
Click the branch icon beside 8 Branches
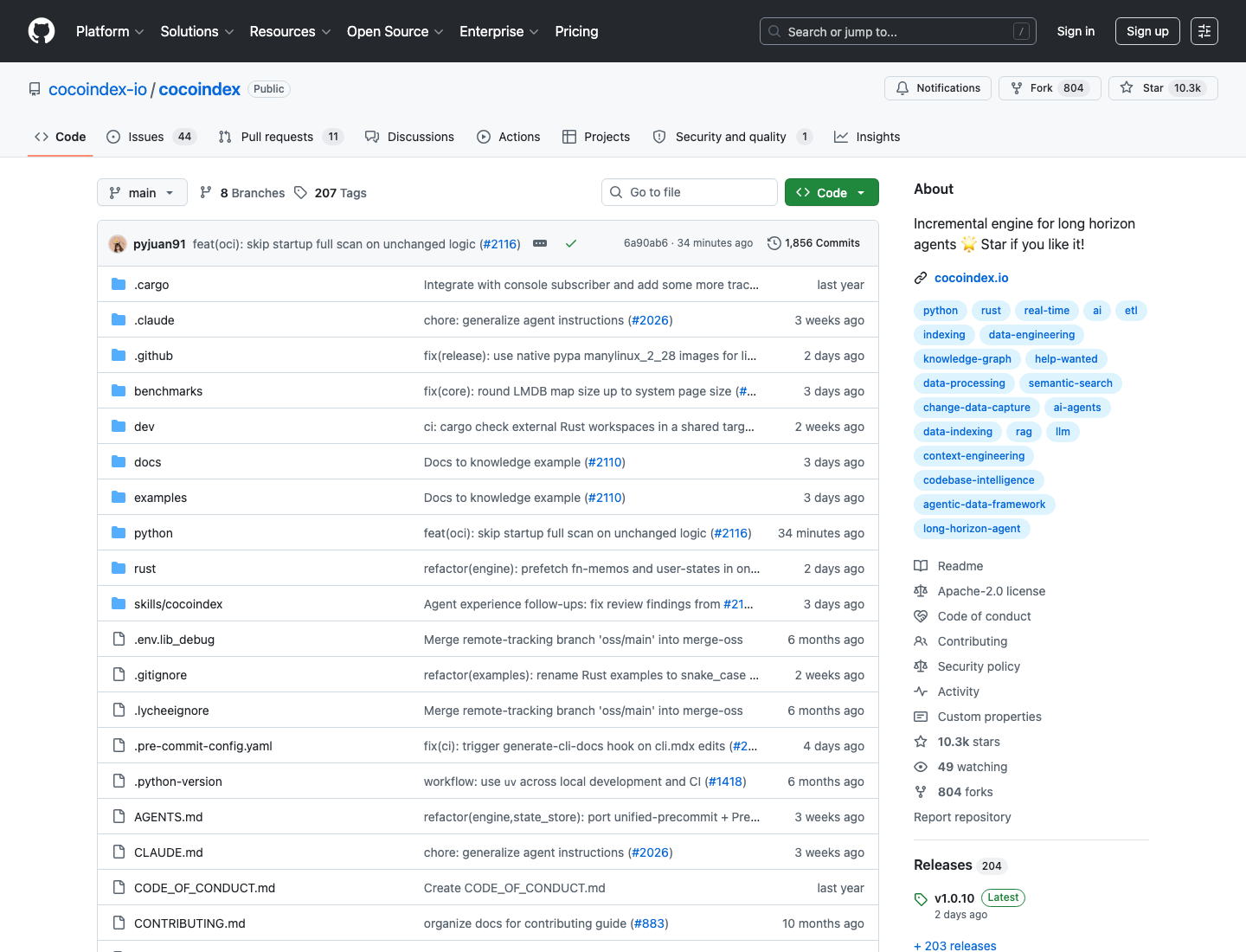click(206, 193)
